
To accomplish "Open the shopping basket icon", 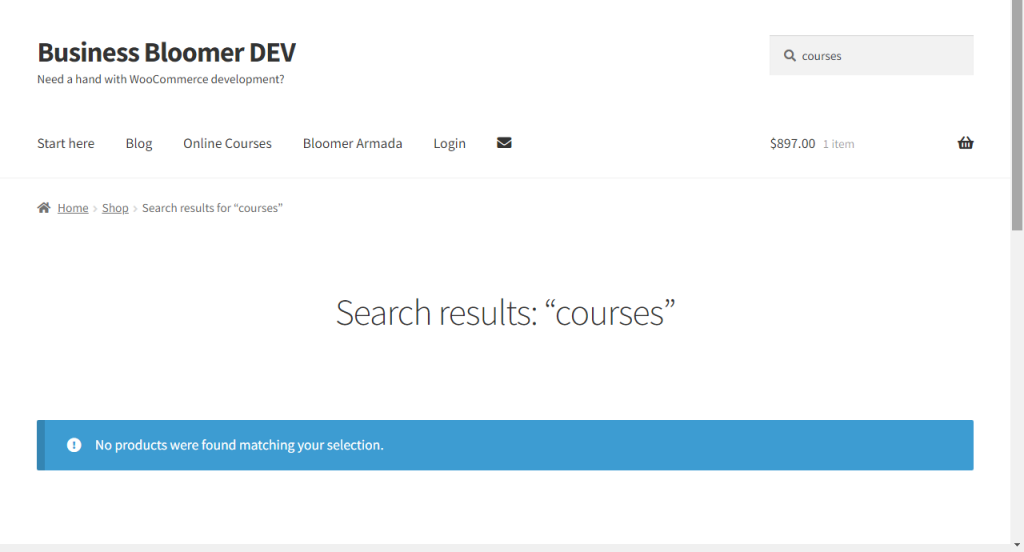I will point(965,143).
